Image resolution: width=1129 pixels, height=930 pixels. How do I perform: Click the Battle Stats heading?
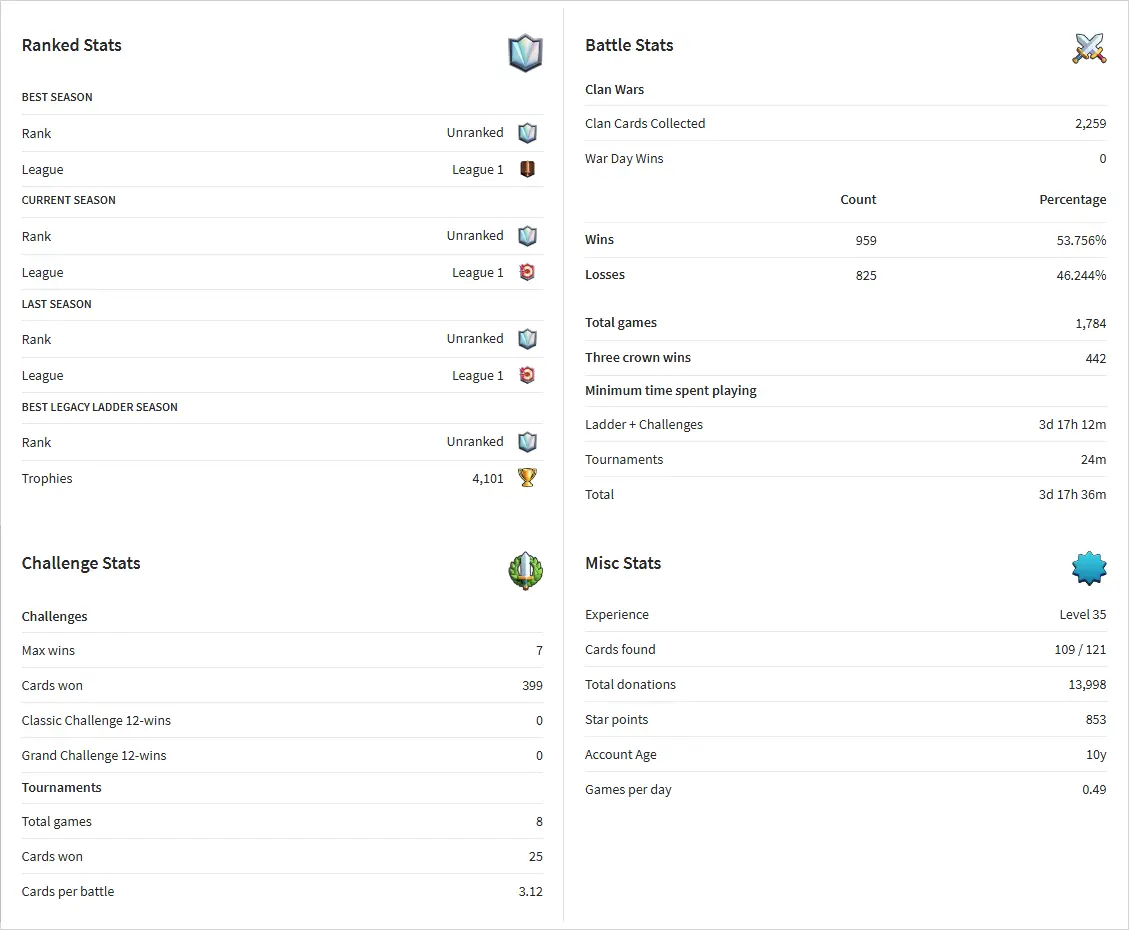pyautogui.click(x=629, y=45)
